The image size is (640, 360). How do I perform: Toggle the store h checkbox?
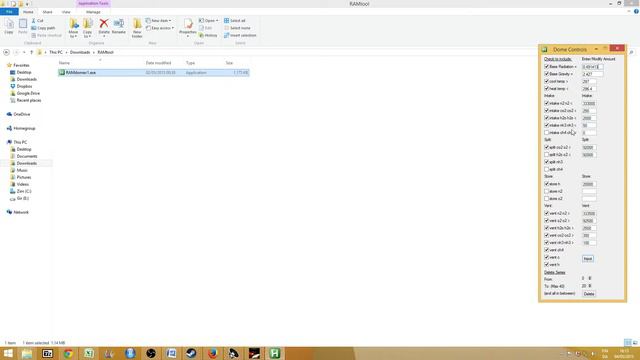(x=547, y=184)
